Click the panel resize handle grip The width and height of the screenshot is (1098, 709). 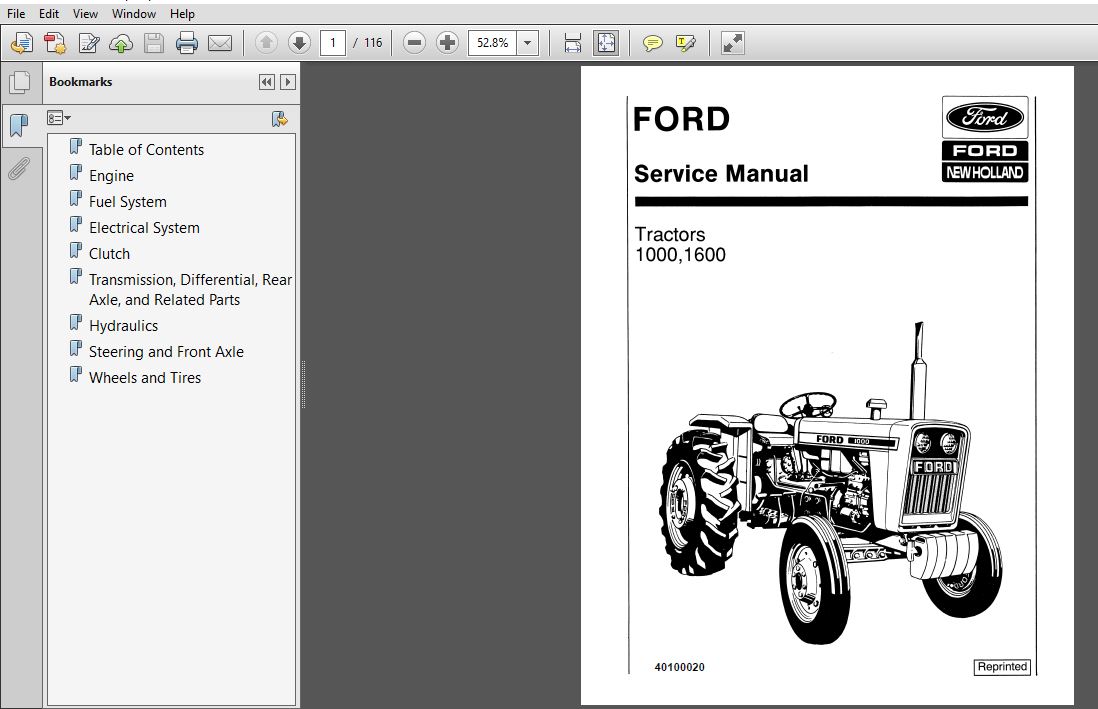click(303, 384)
